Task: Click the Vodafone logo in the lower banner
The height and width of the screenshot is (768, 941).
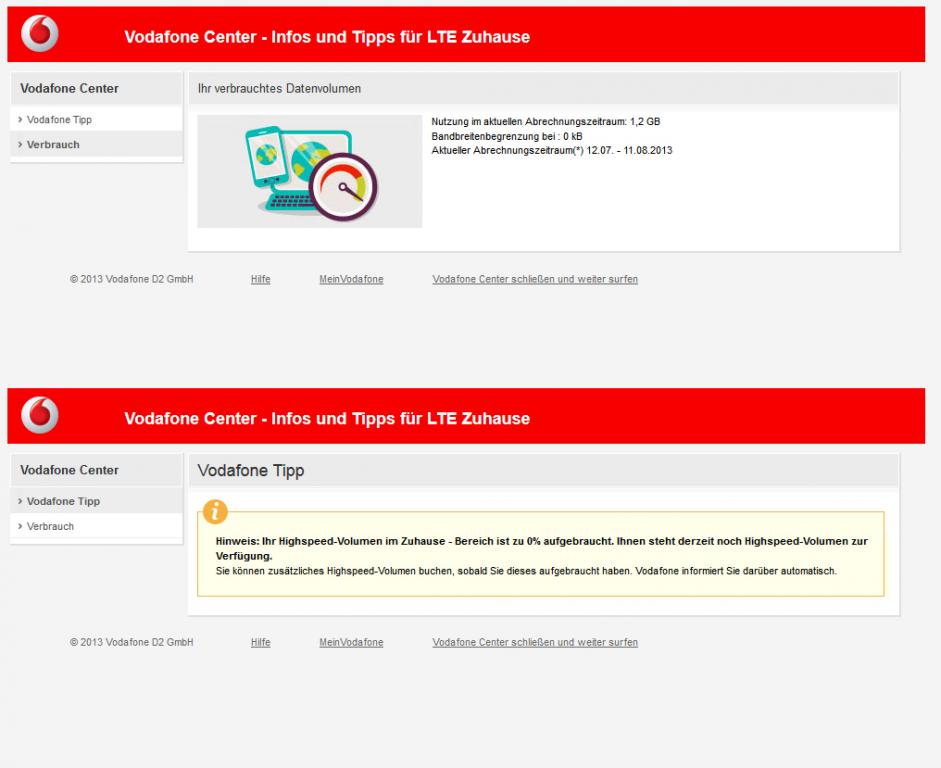Action: coord(40,415)
